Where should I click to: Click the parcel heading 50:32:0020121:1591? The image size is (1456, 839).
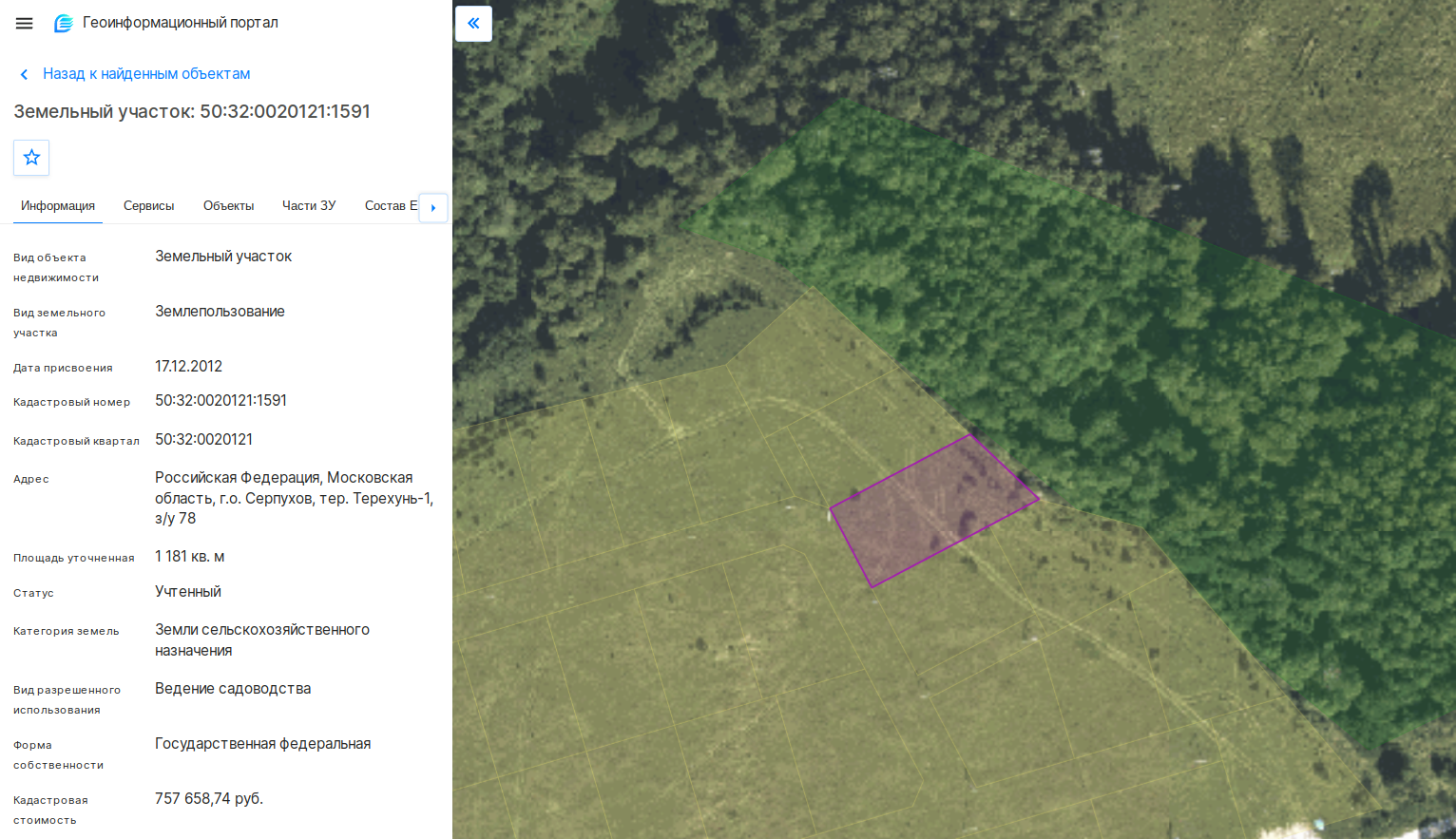[192, 111]
